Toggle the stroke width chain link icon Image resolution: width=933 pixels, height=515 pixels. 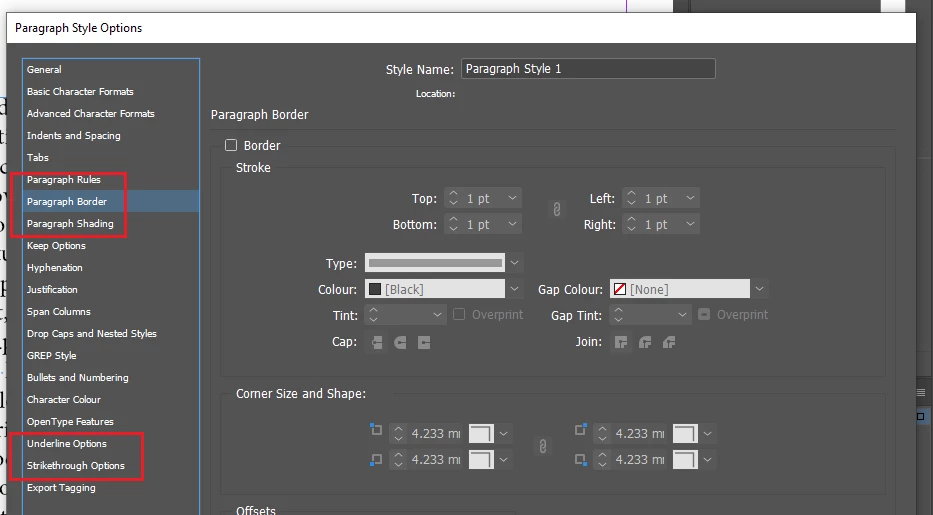coord(556,210)
